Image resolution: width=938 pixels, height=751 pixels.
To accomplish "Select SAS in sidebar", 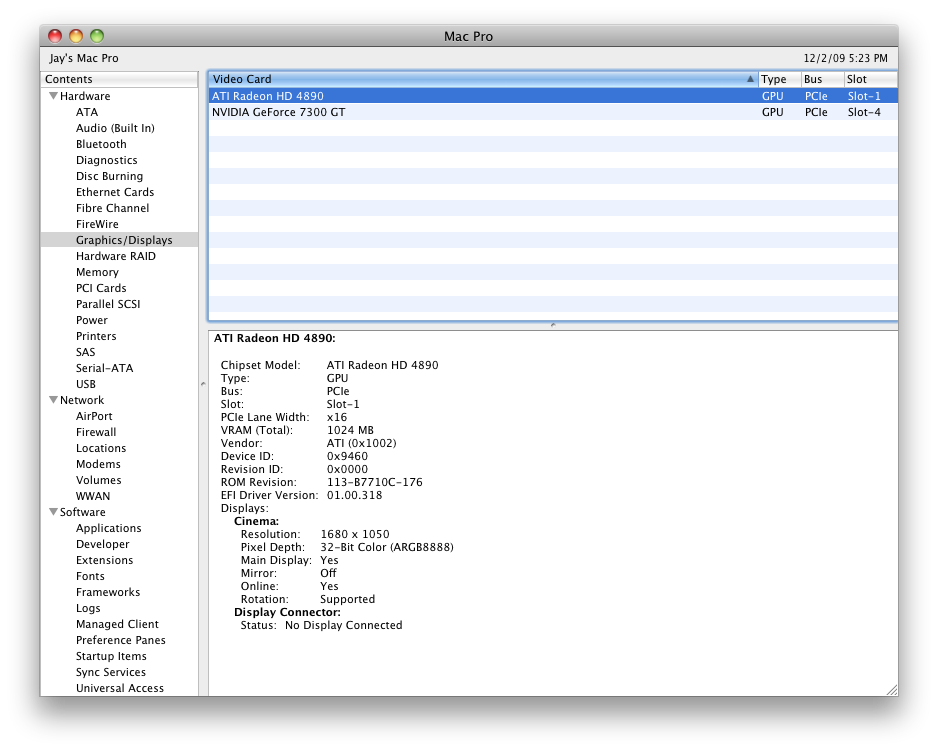I will (x=86, y=352).
